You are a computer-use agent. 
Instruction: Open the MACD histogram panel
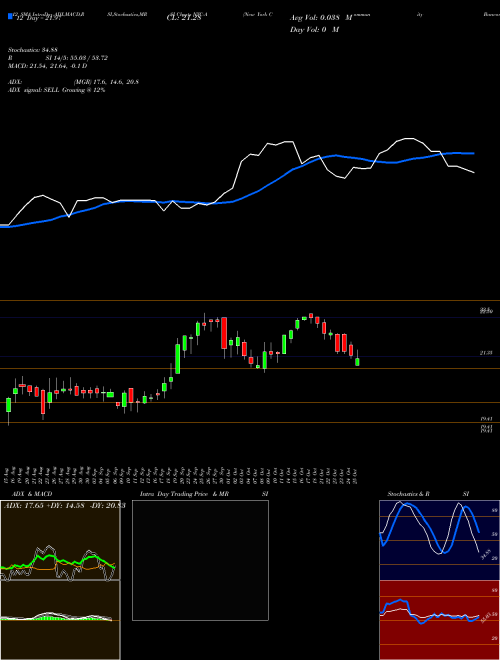(60, 620)
